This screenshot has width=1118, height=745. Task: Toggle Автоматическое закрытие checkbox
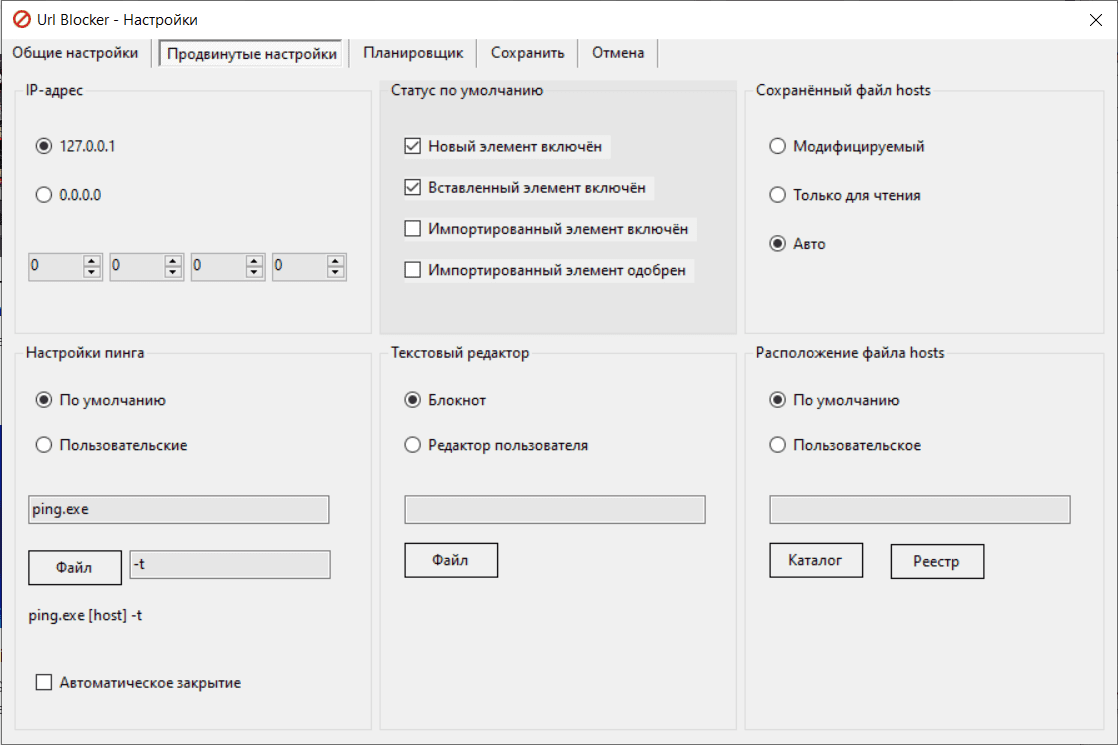tap(43, 683)
